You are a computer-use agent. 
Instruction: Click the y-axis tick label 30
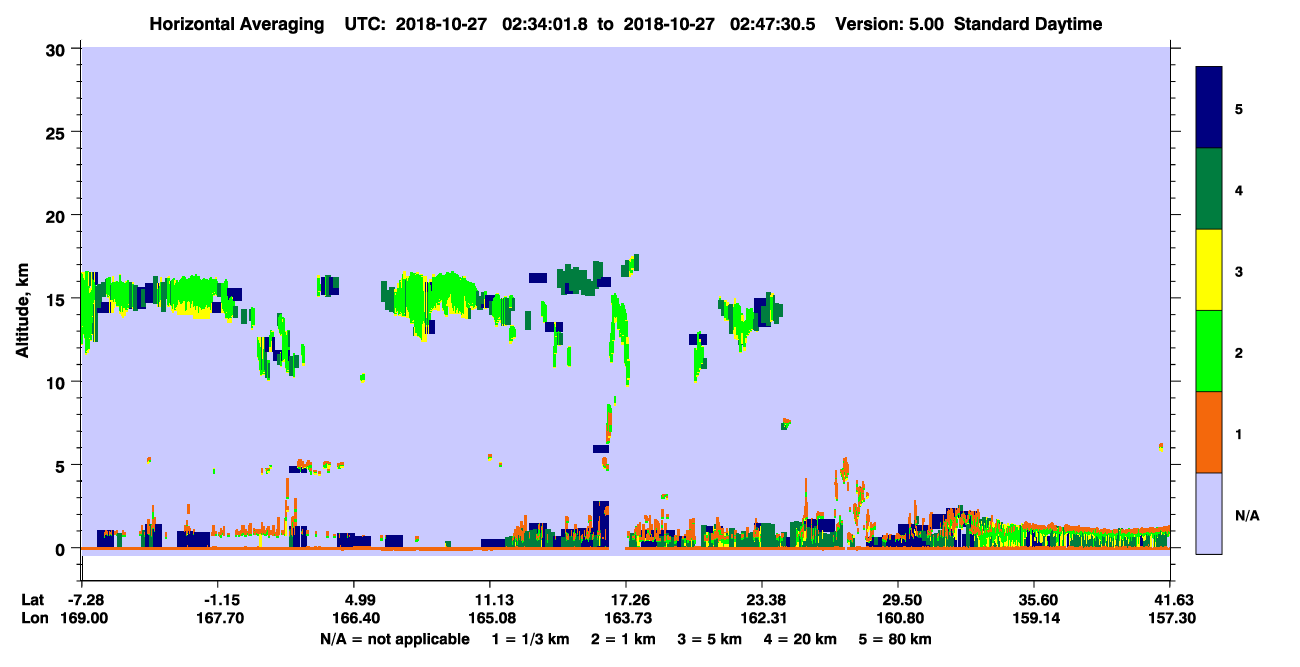pyautogui.click(x=58, y=49)
